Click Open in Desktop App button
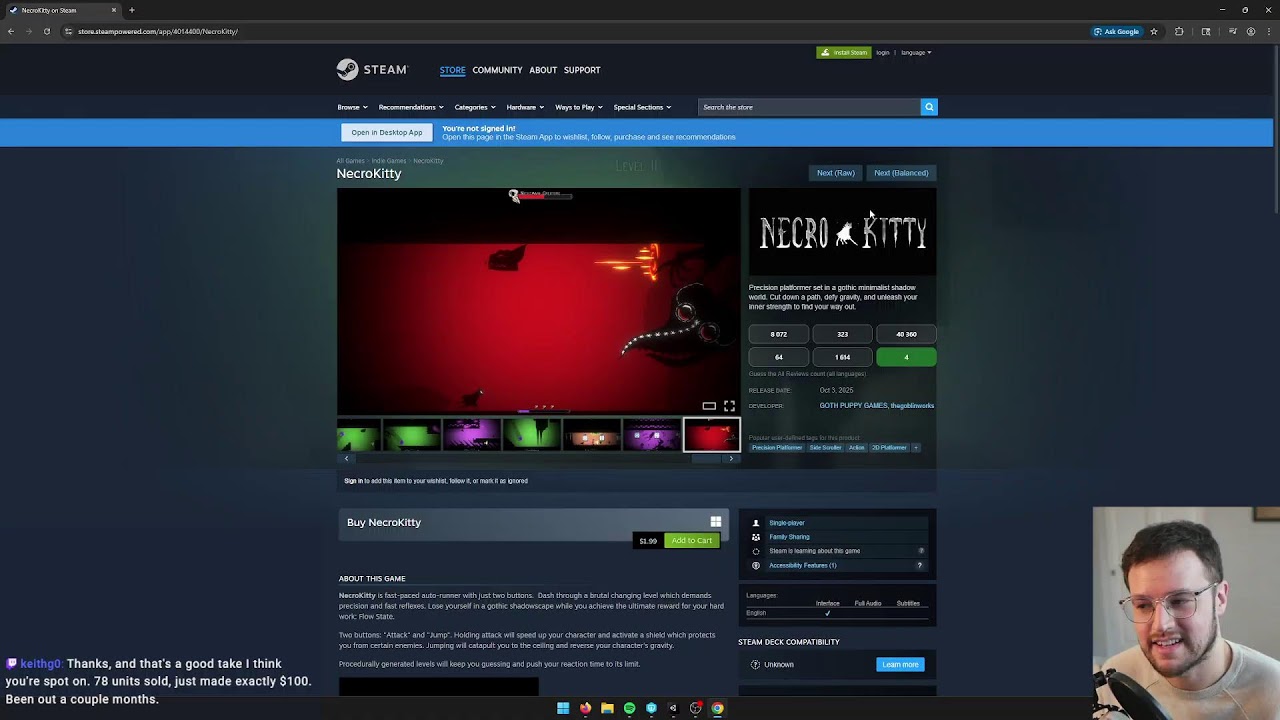The image size is (1280, 720). pos(387,132)
